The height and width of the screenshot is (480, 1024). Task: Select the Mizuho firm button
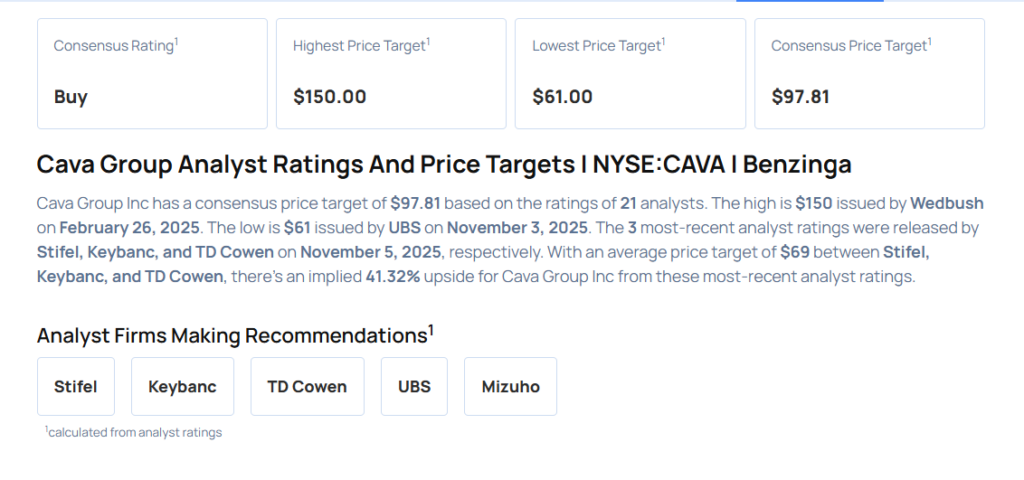510,386
